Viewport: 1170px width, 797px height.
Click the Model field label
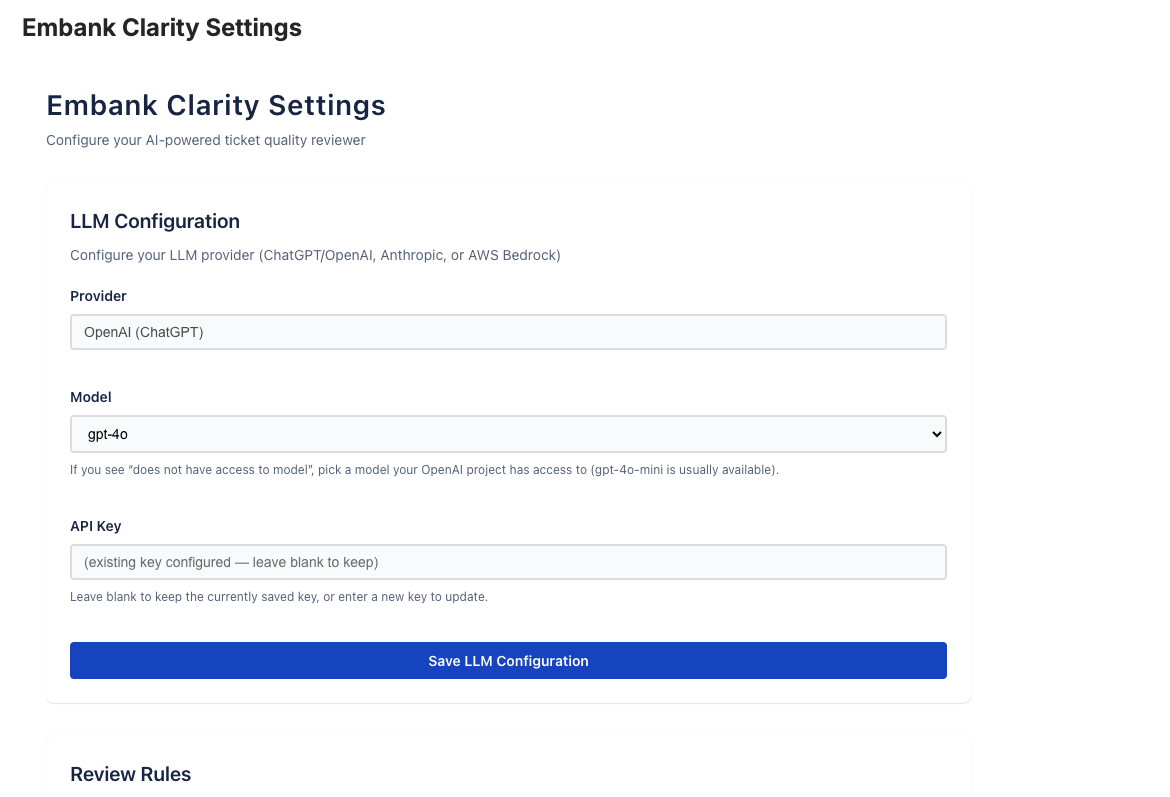(x=90, y=397)
